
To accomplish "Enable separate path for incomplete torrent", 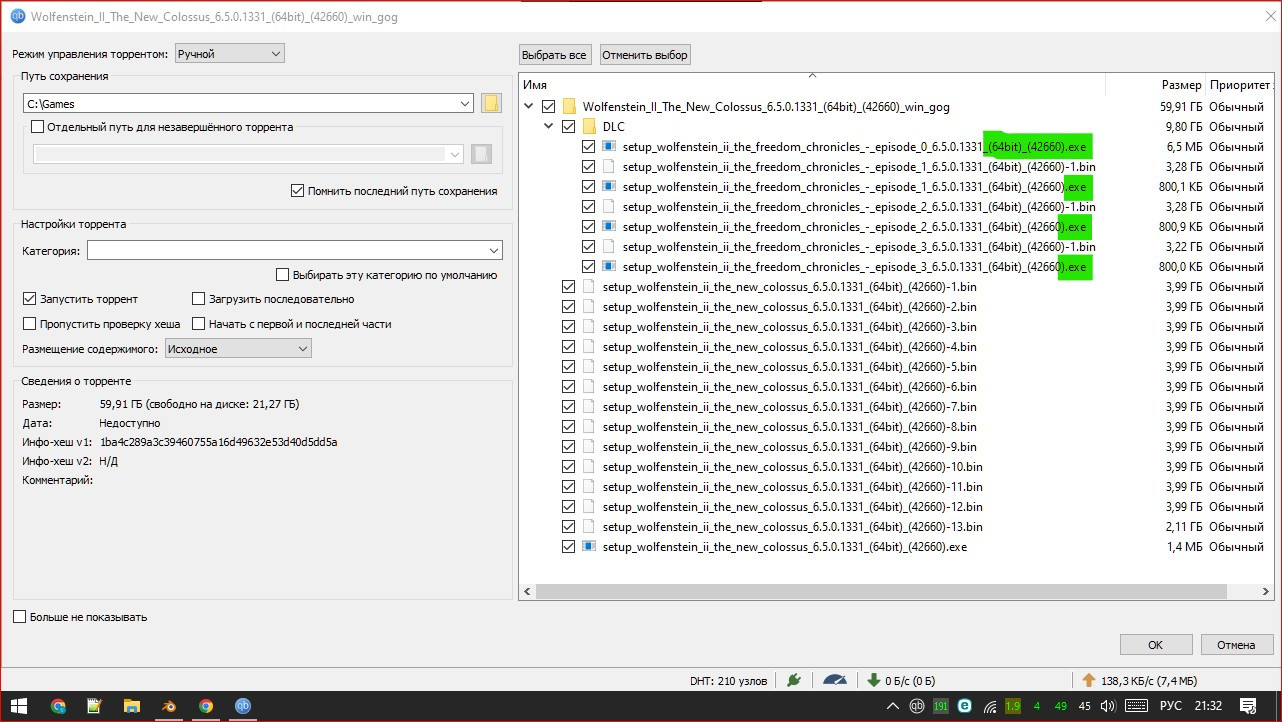I will click(x=38, y=127).
